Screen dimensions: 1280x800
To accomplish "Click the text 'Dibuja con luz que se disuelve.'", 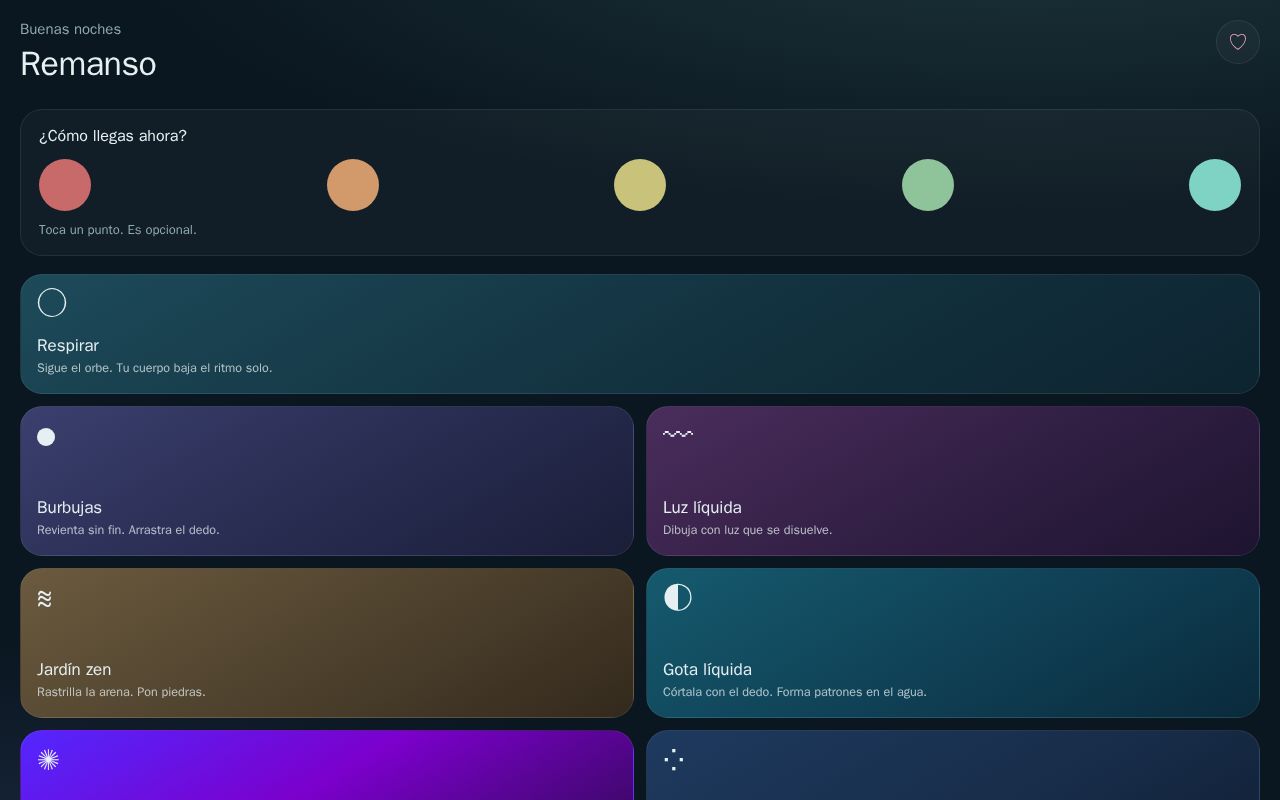I will (747, 530).
